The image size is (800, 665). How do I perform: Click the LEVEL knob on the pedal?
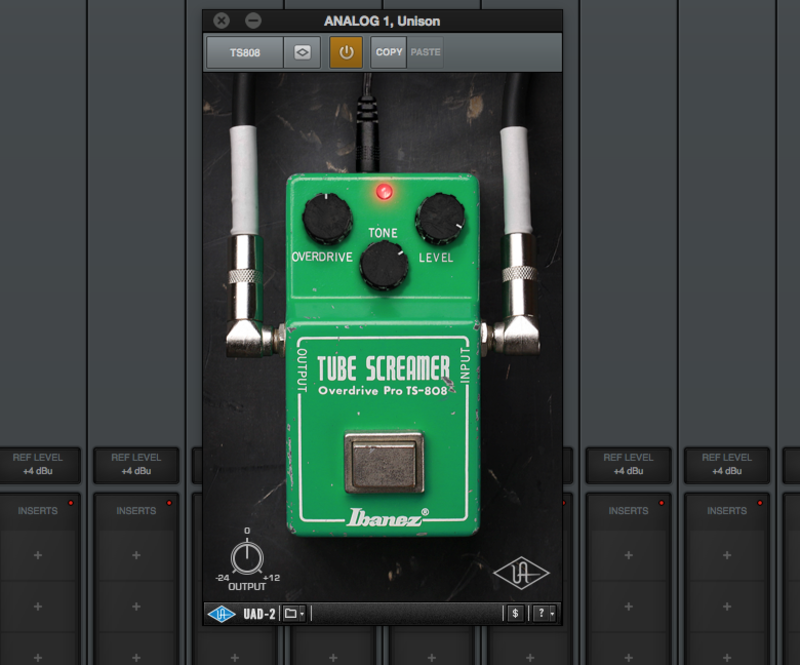coord(440,217)
